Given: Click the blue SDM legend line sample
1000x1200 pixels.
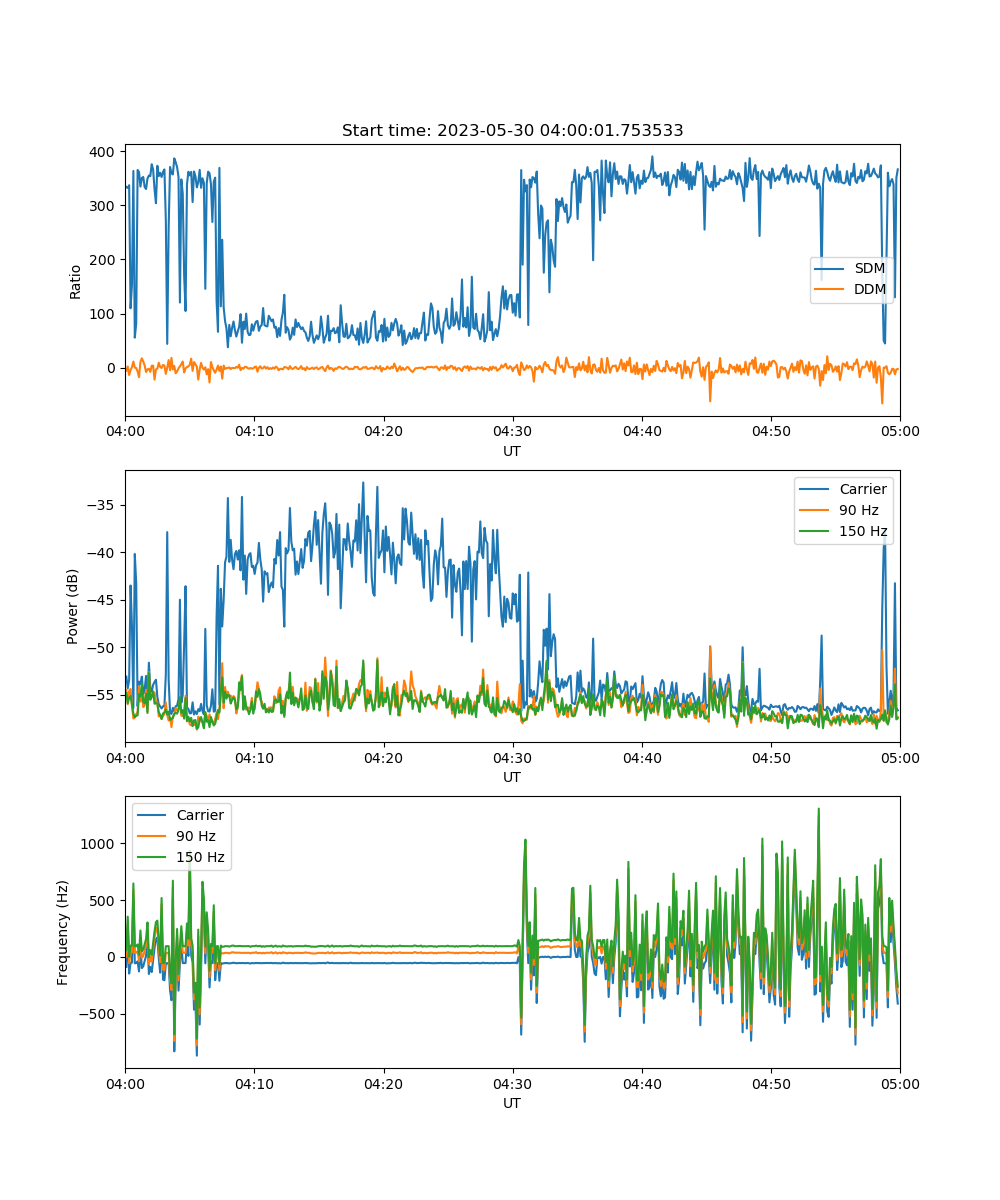Looking at the screenshot, I should [x=830, y=269].
